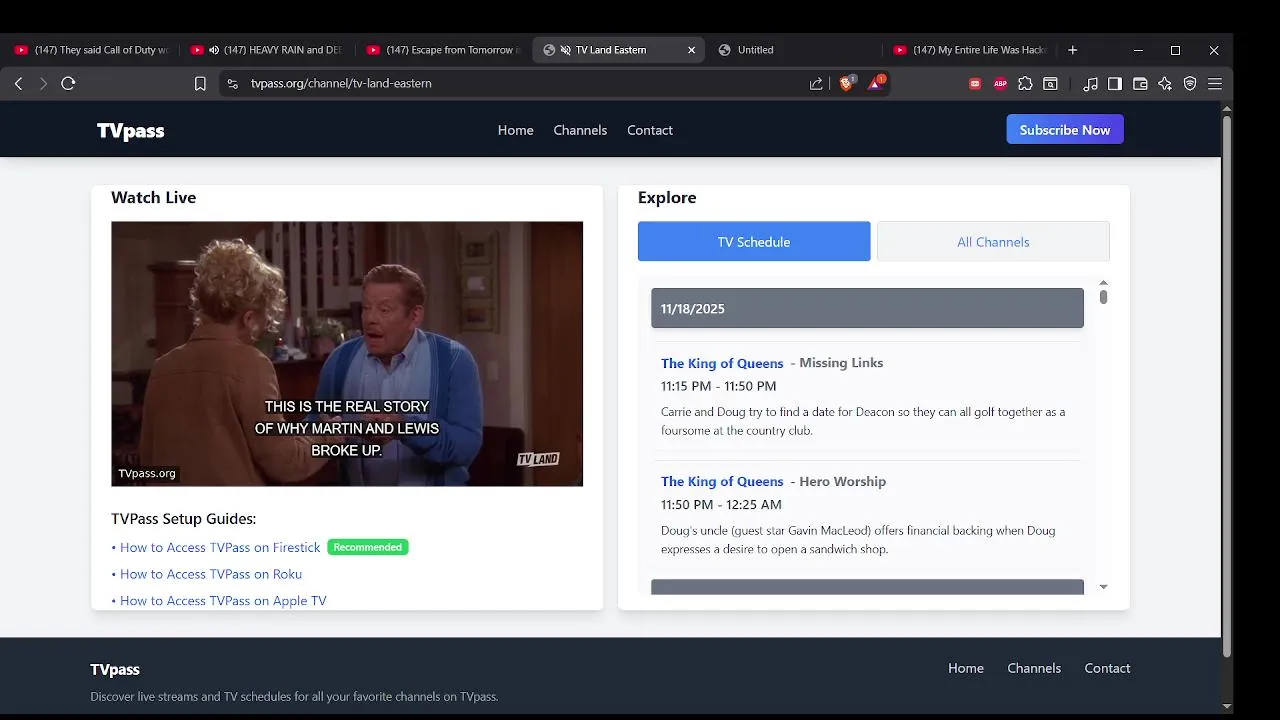This screenshot has height=720, width=1280.
Task: Click footer Contact link
Action: [1107, 668]
